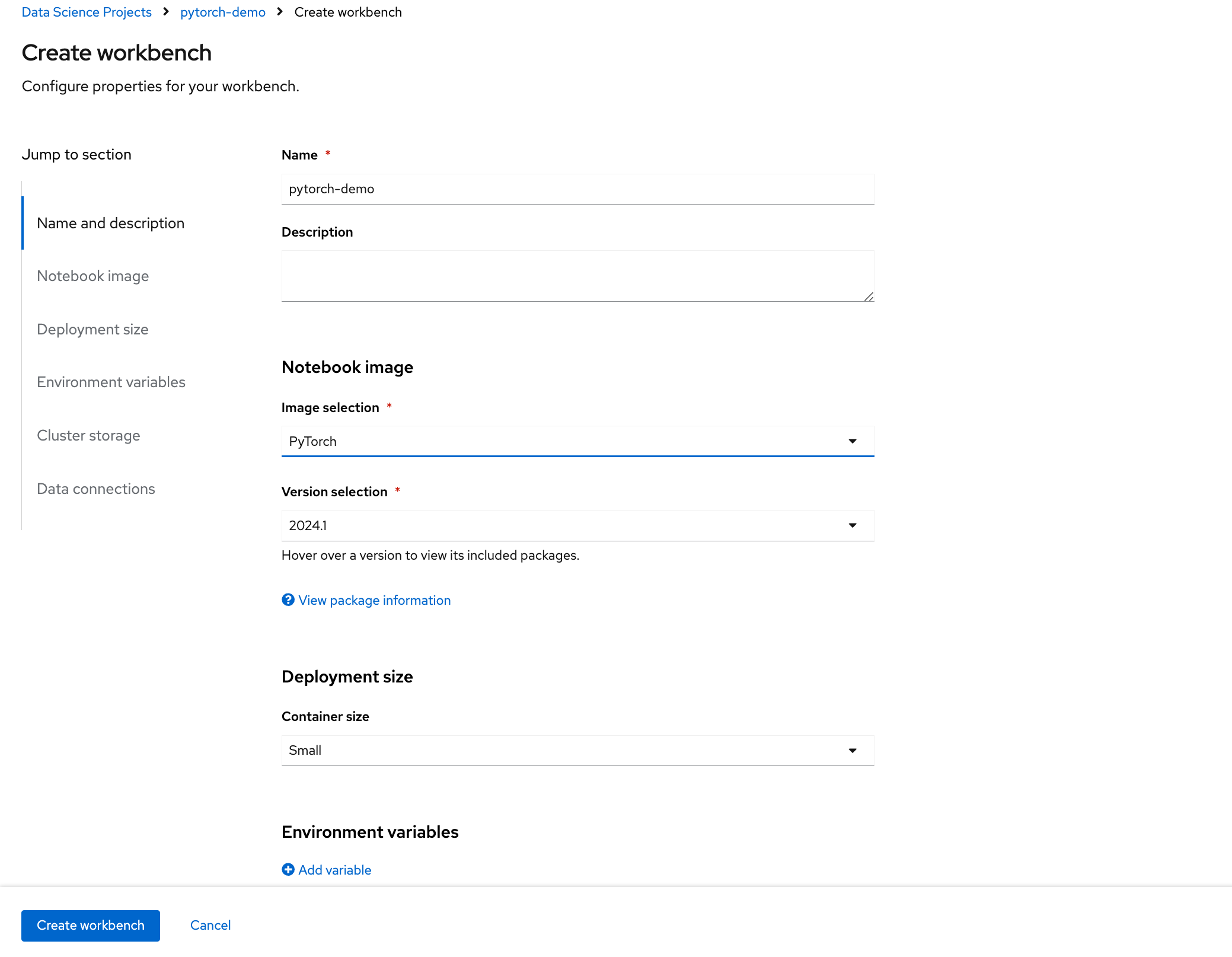Open the Small container size dropdown
The width and height of the screenshot is (1232, 957).
pyautogui.click(x=577, y=751)
